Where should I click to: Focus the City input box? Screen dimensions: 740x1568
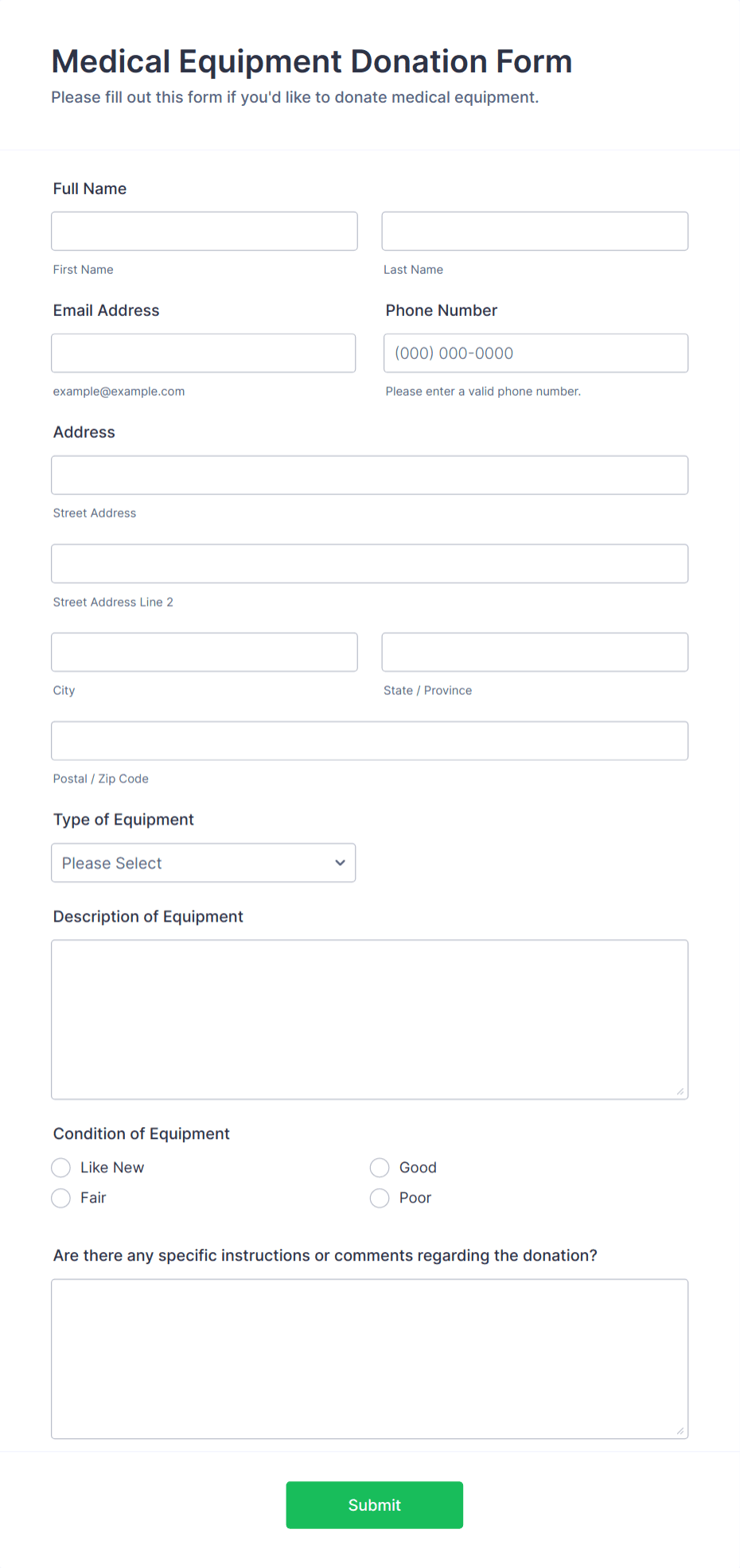(204, 651)
